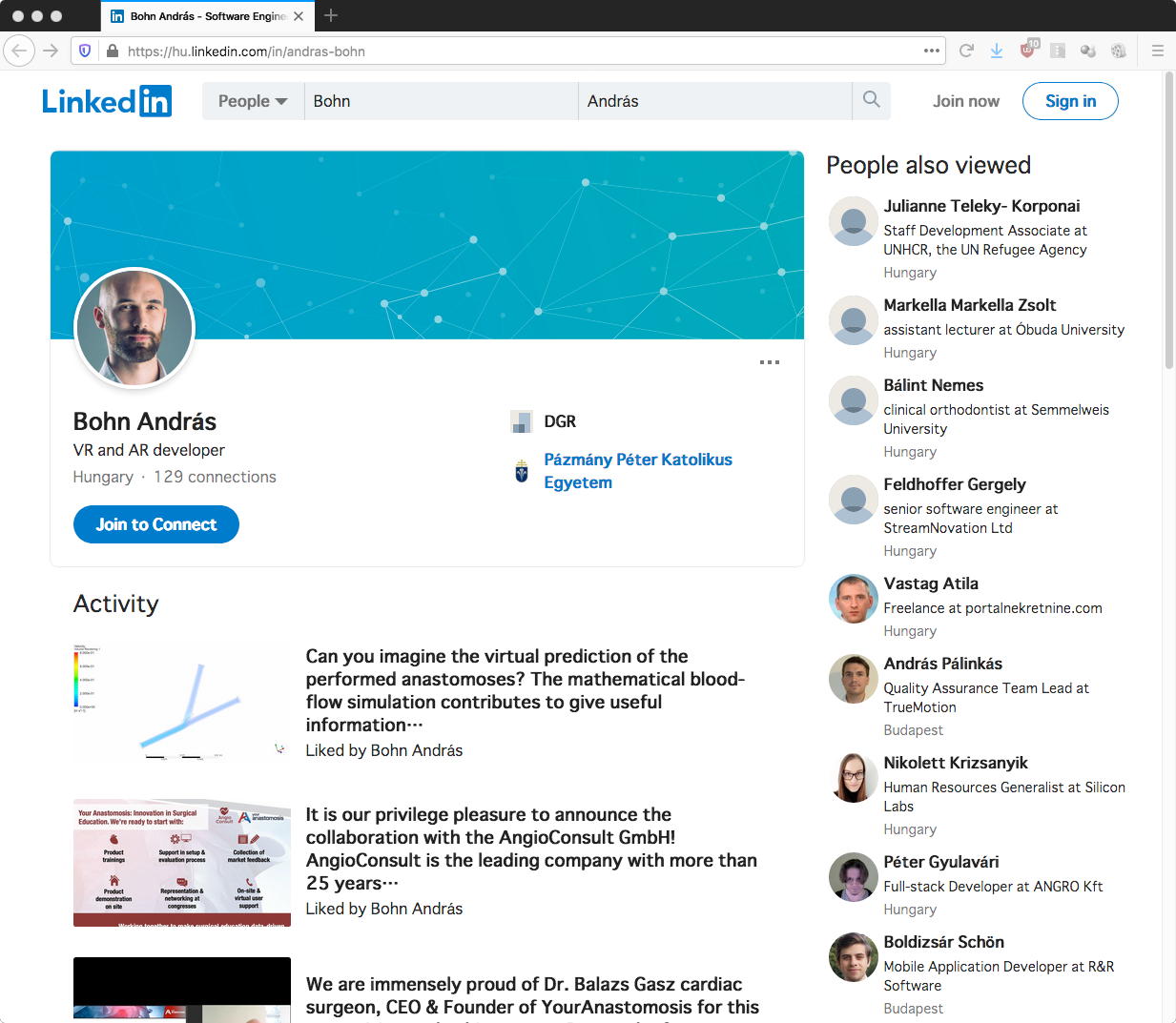Screen dimensions: 1176x1023
Task: Click the Sign in button
Action: coord(1070,101)
